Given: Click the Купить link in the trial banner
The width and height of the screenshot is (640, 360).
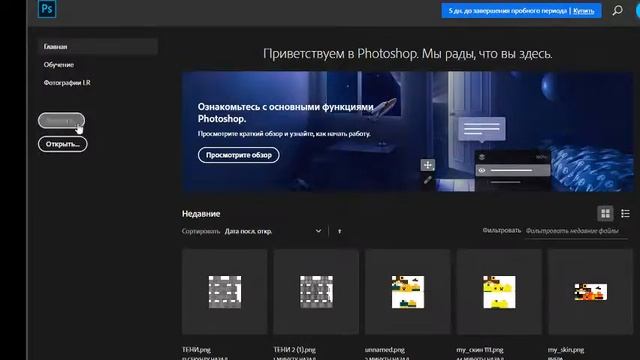Looking at the screenshot, I should click(x=583, y=11).
